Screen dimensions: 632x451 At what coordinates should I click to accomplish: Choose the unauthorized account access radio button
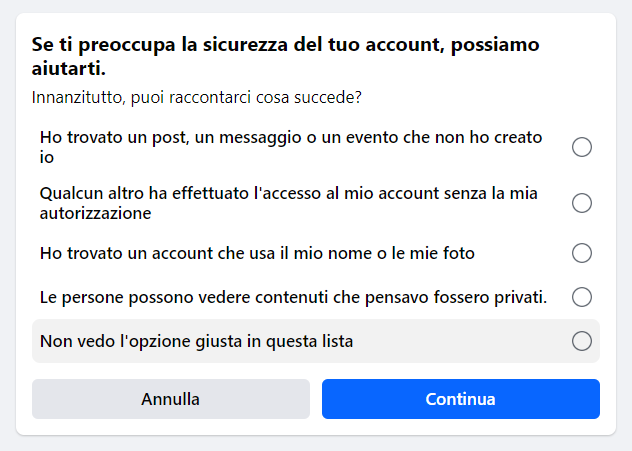(582, 203)
